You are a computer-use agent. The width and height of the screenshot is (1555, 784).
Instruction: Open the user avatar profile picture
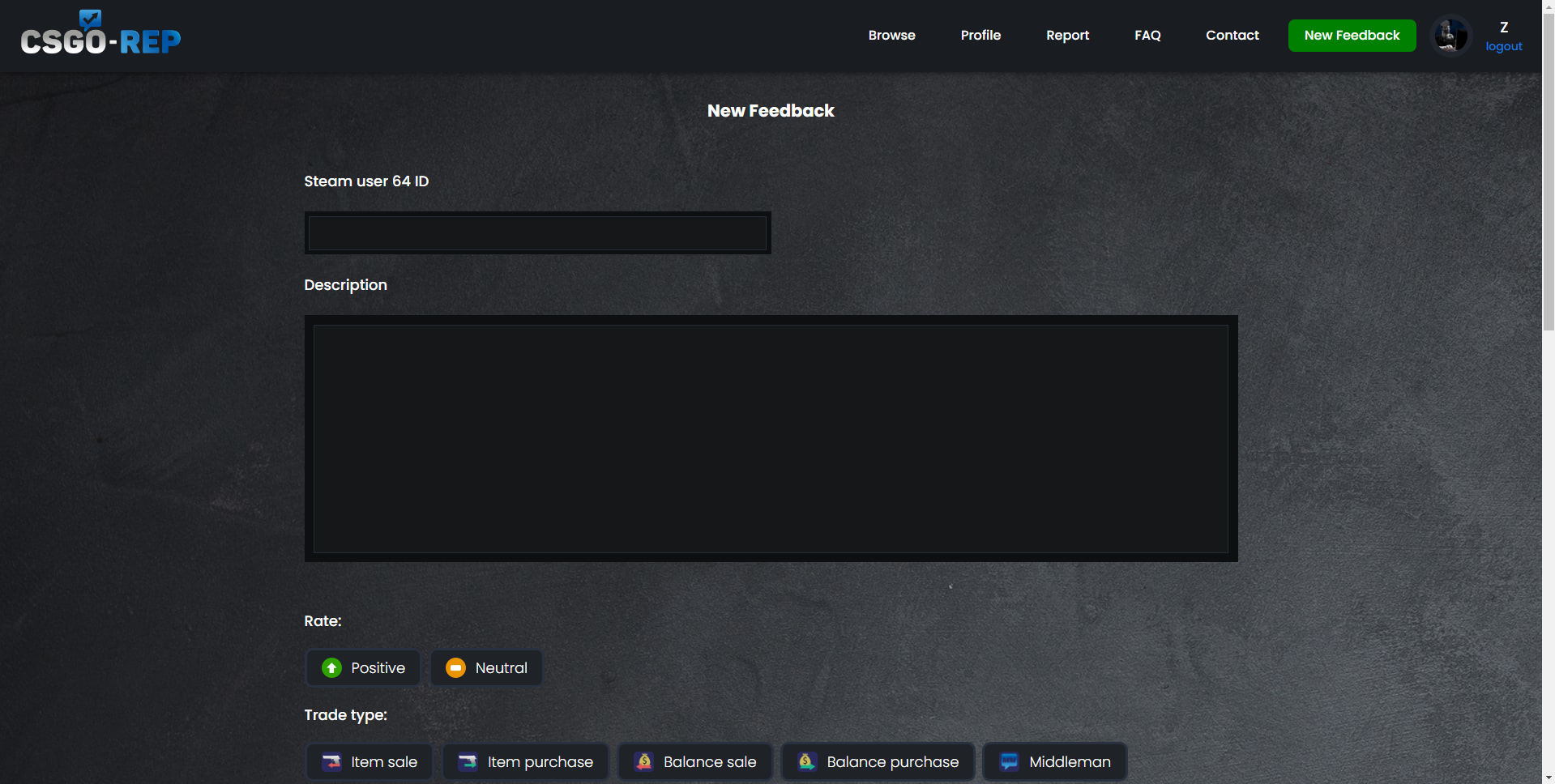[x=1450, y=35]
